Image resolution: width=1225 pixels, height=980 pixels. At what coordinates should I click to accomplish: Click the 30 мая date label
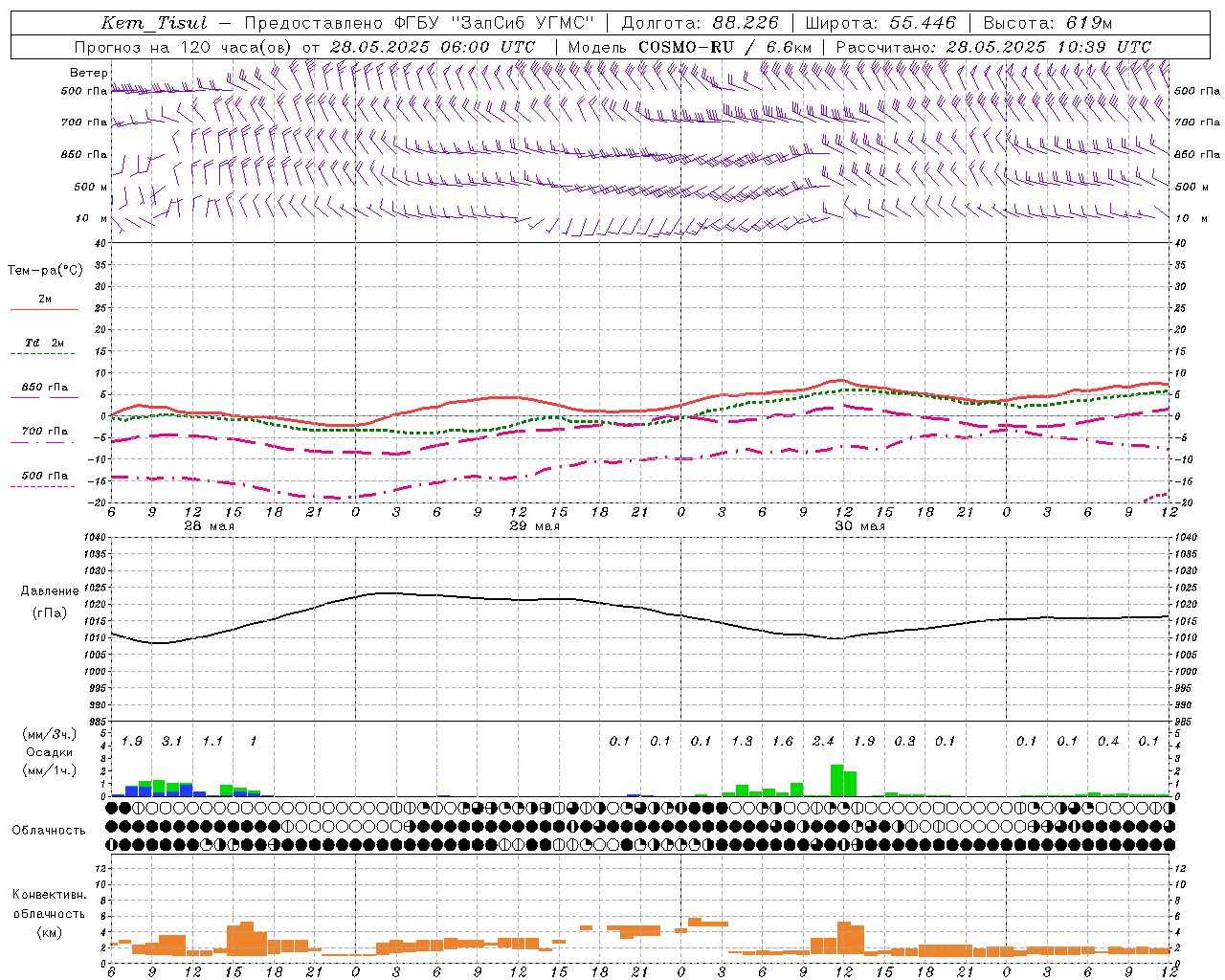tap(859, 526)
